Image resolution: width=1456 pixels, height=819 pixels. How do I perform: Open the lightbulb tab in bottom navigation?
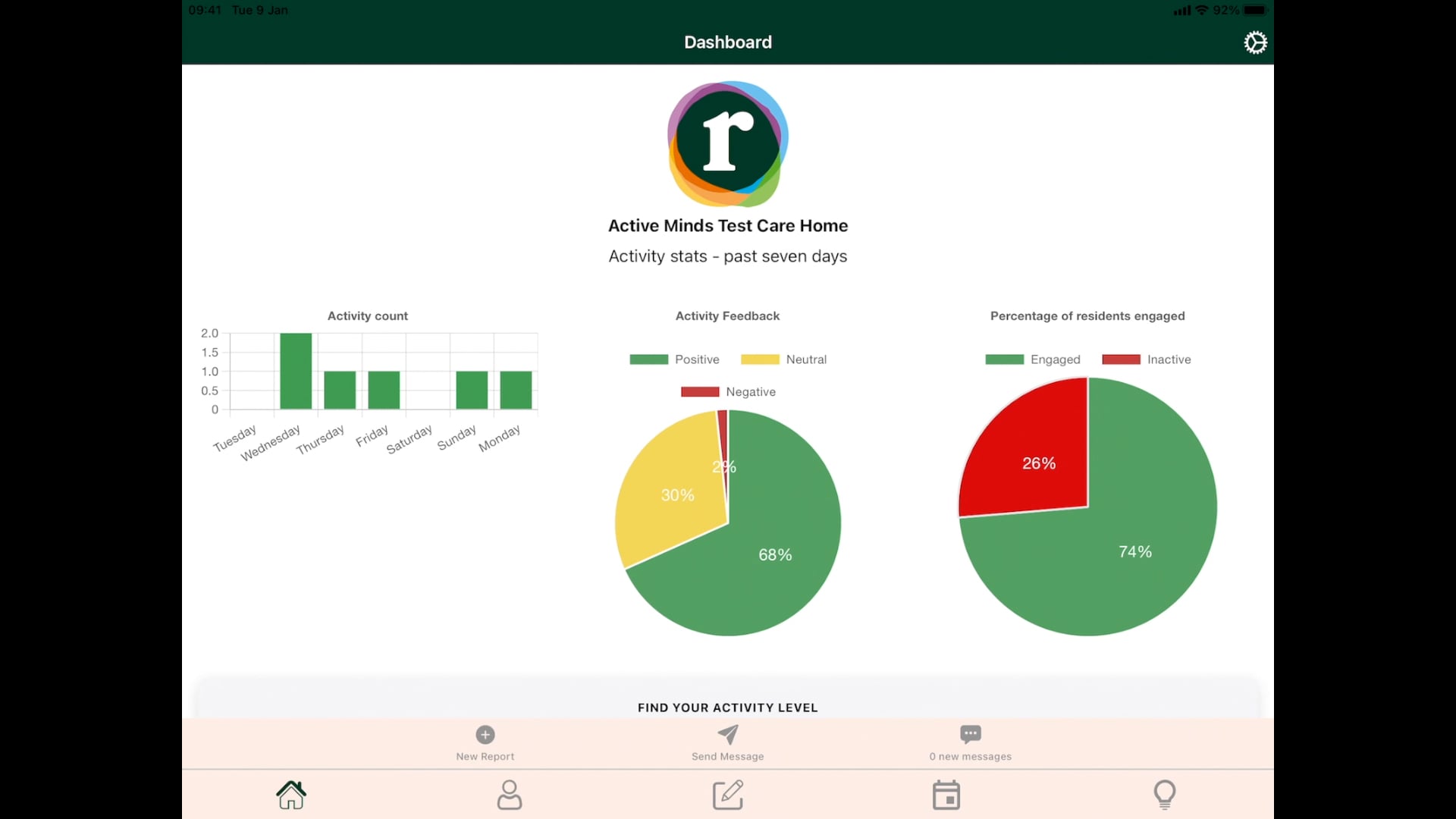click(x=1165, y=795)
